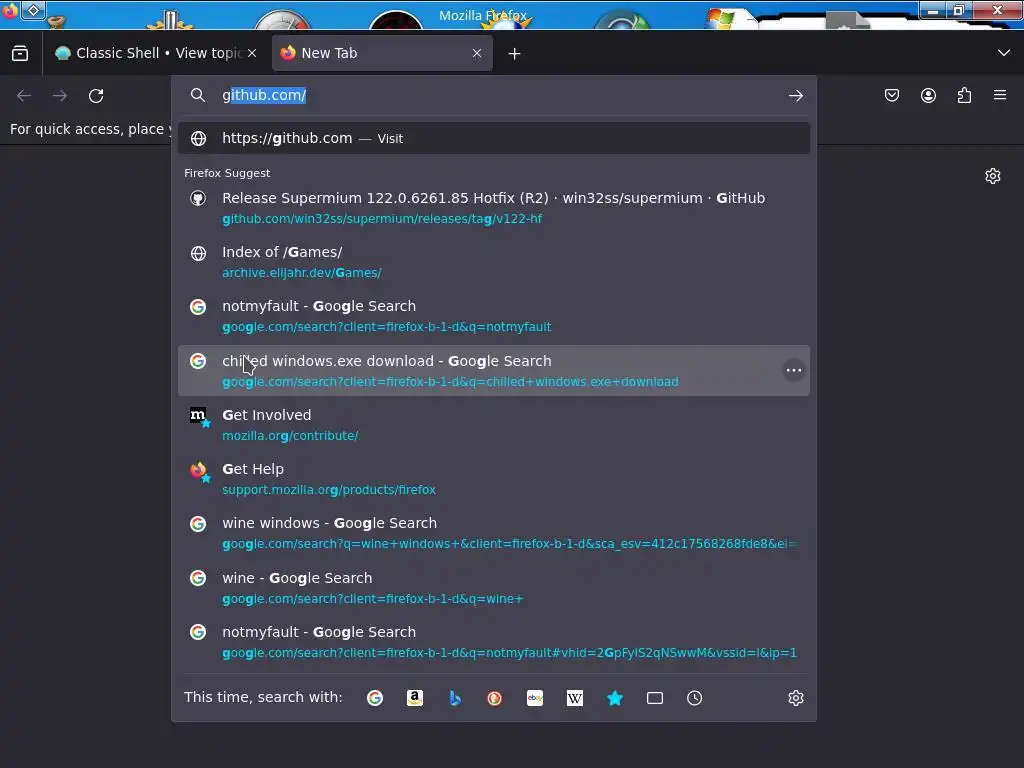
Task: Open Get Help support.mozilla.org suggestion
Action: pyautogui.click(x=494, y=479)
